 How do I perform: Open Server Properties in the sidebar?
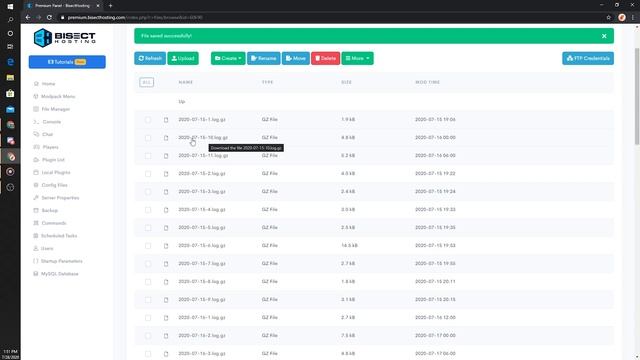[x=56, y=198]
